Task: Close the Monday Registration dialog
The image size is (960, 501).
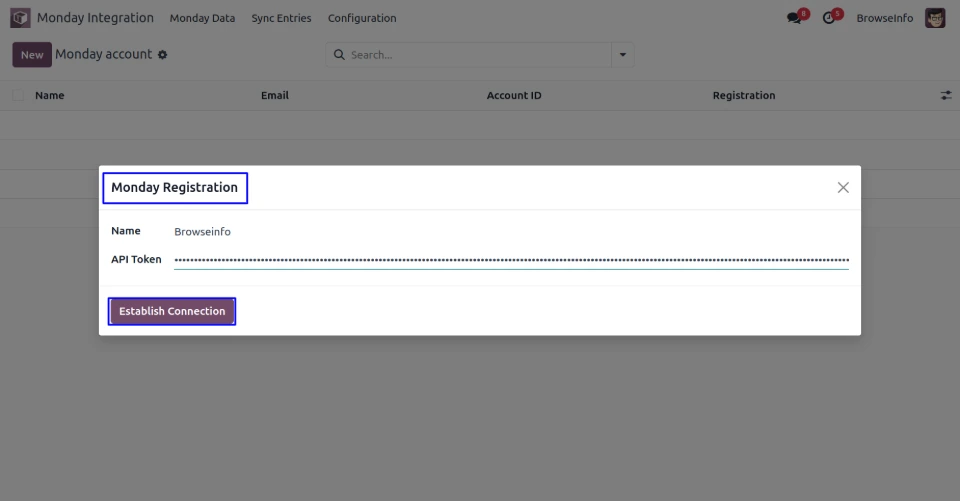Action: [x=843, y=188]
